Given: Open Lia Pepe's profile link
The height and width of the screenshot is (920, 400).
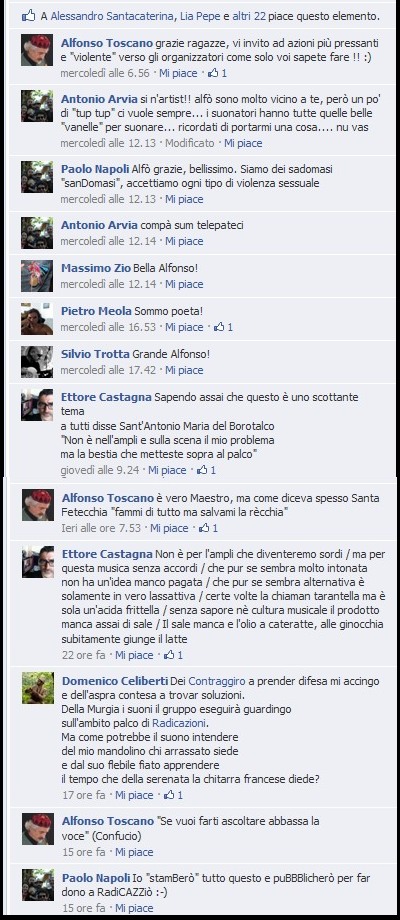Looking at the screenshot, I should pos(199,17).
